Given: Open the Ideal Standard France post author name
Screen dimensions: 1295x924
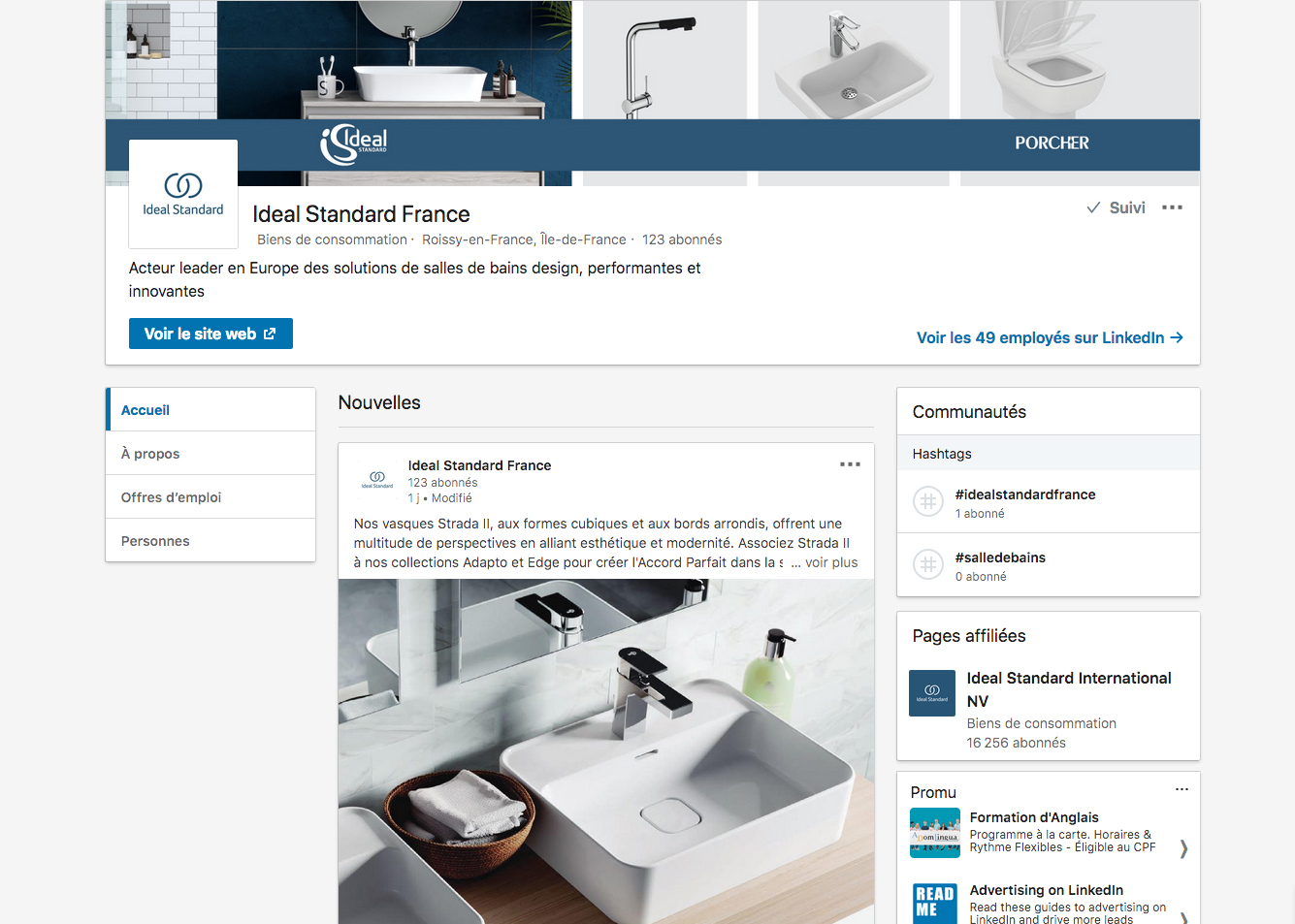Looking at the screenshot, I should [479, 465].
